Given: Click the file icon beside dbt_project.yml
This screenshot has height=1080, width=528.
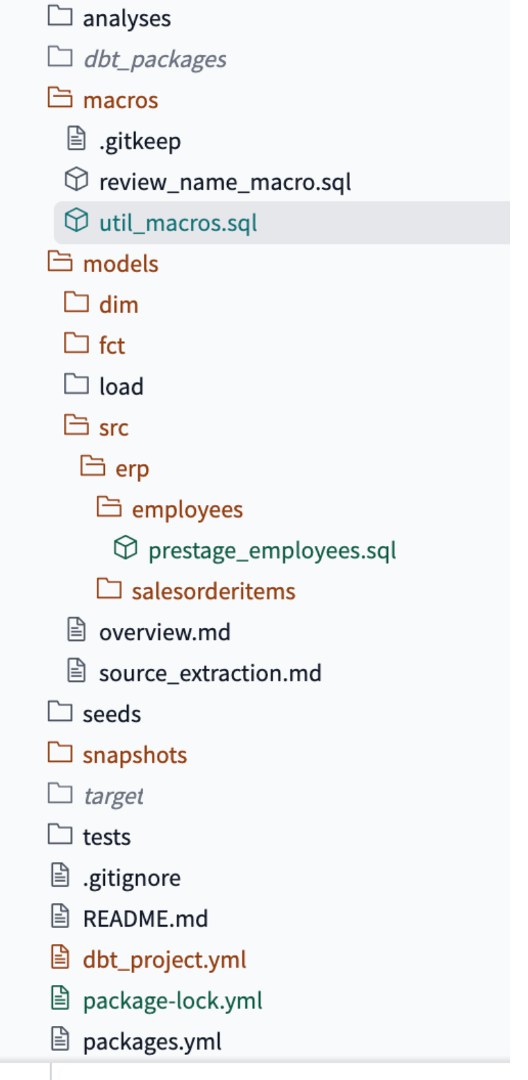Looking at the screenshot, I should [x=60, y=959].
